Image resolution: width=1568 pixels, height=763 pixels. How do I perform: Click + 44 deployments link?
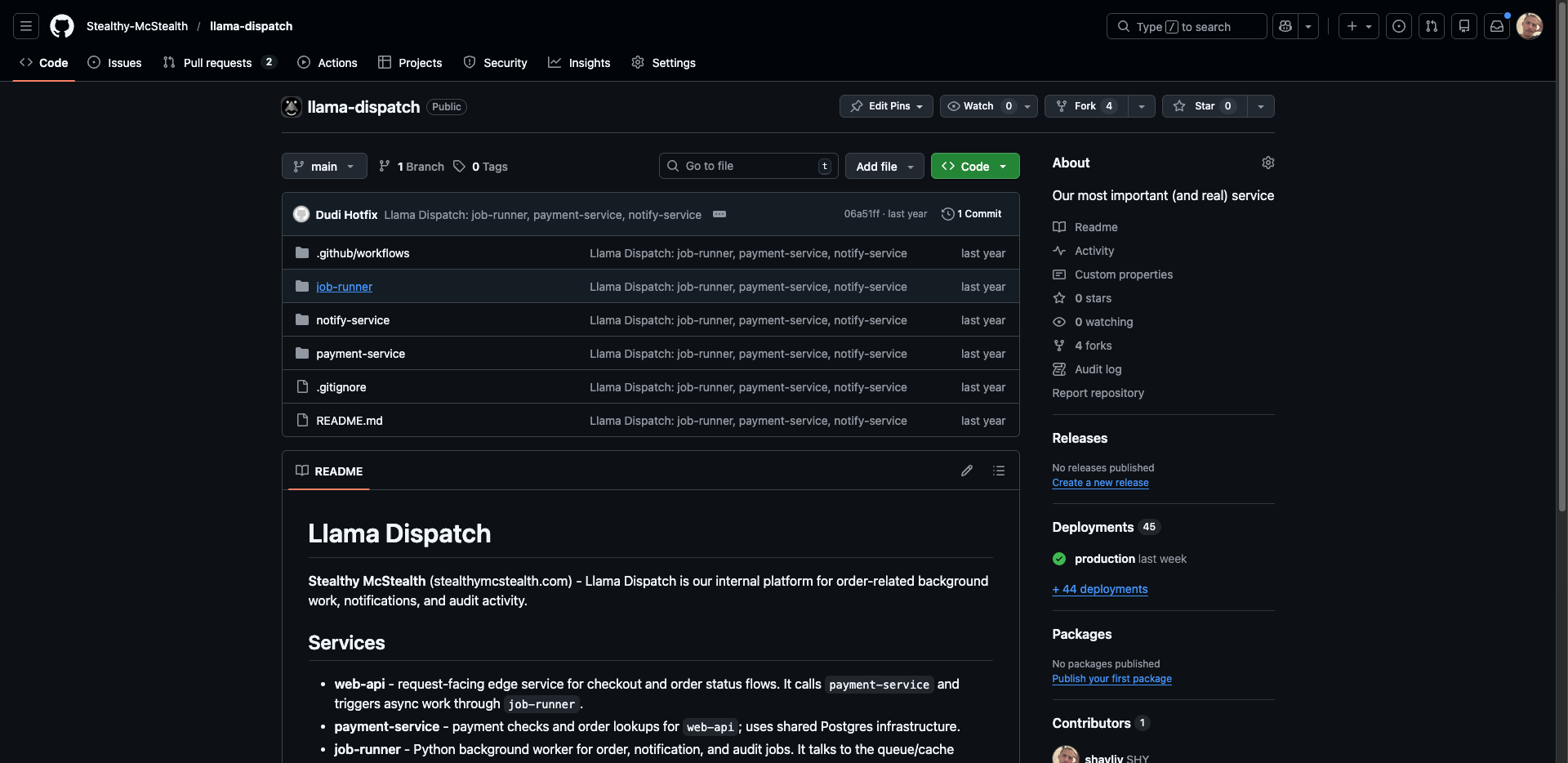coord(1100,589)
